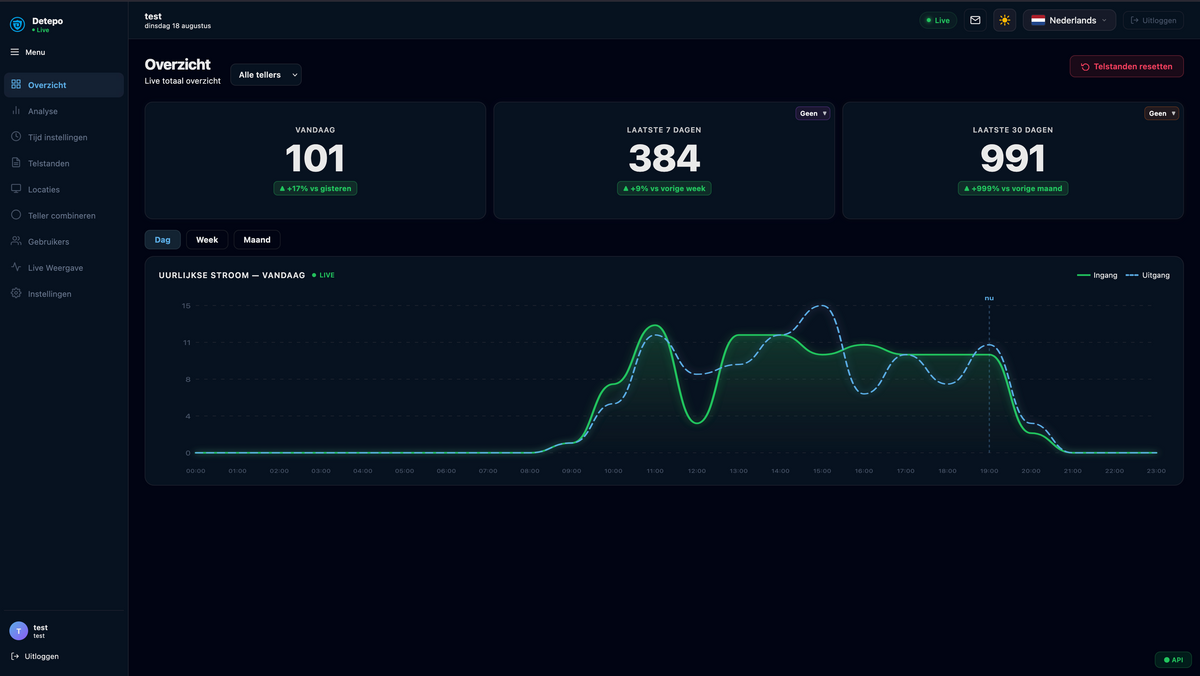The width and height of the screenshot is (1200, 676).
Task: Toggle the Uitgang series in chart legend
Action: (x=1147, y=275)
